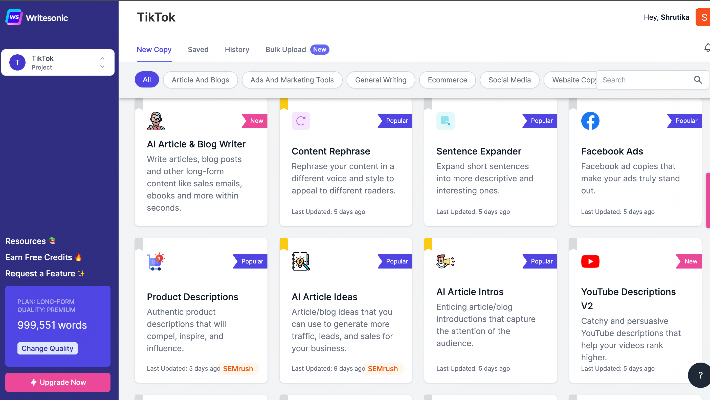Toggle bookmark on AI Article Ideas card

[284, 244]
